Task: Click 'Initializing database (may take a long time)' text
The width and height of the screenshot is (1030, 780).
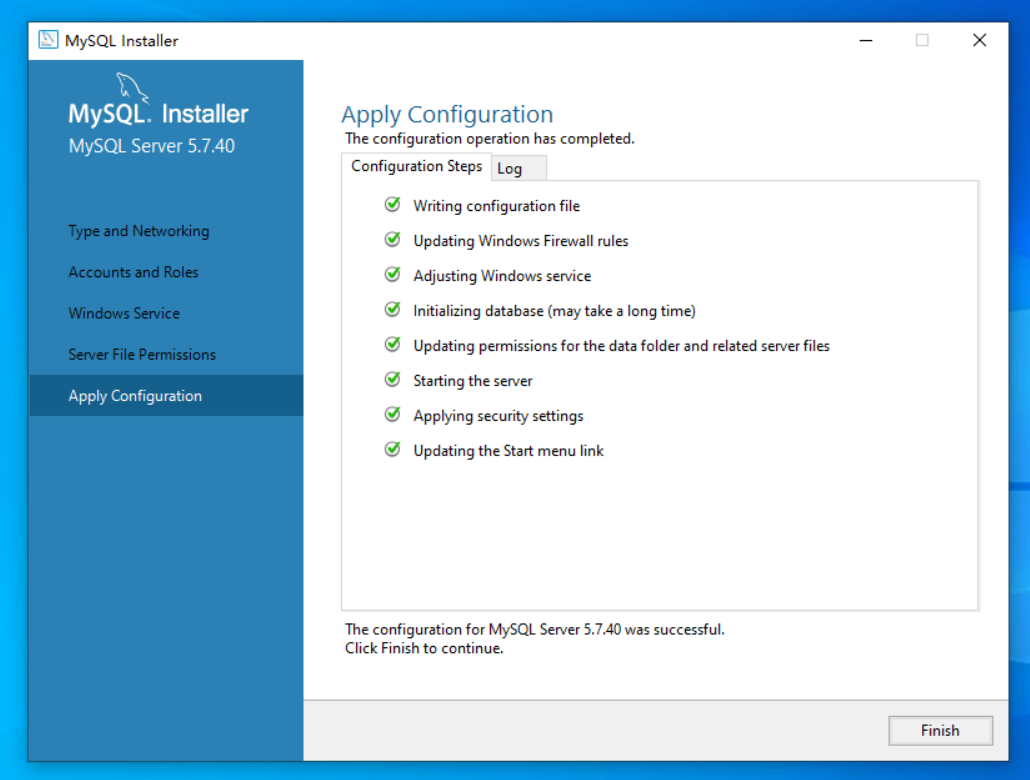Action: (554, 311)
